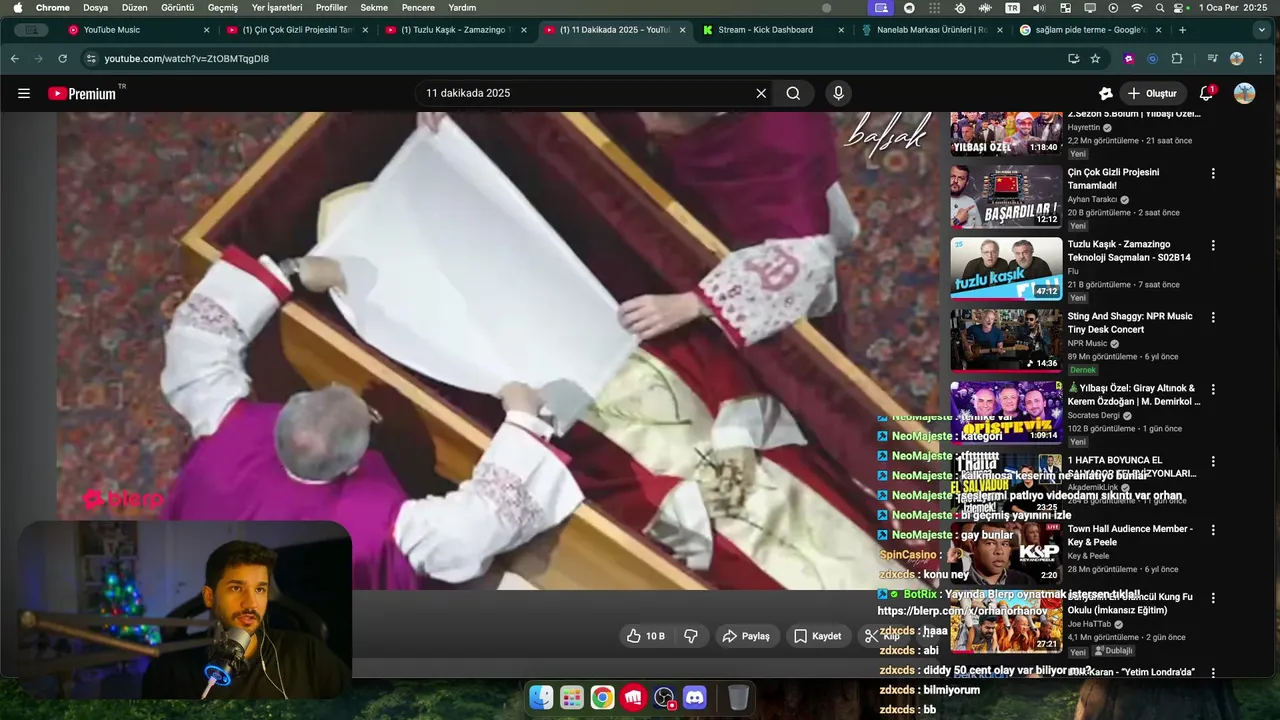The image size is (1280, 720).
Task: Click the Kaydet save button
Action: (817, 636)
